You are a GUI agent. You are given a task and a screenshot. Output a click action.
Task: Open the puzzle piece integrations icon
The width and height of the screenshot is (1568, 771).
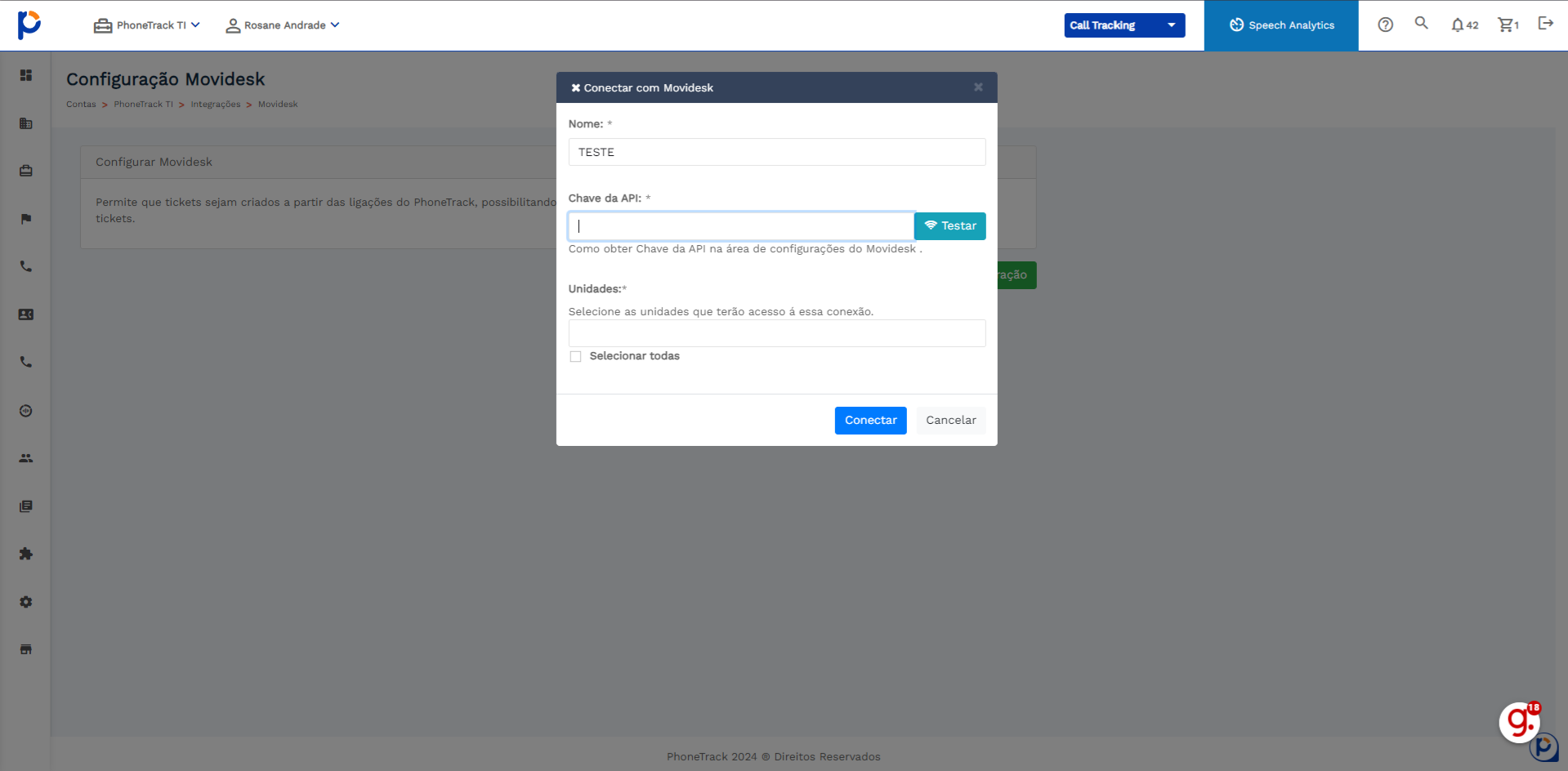pos(26,554)
